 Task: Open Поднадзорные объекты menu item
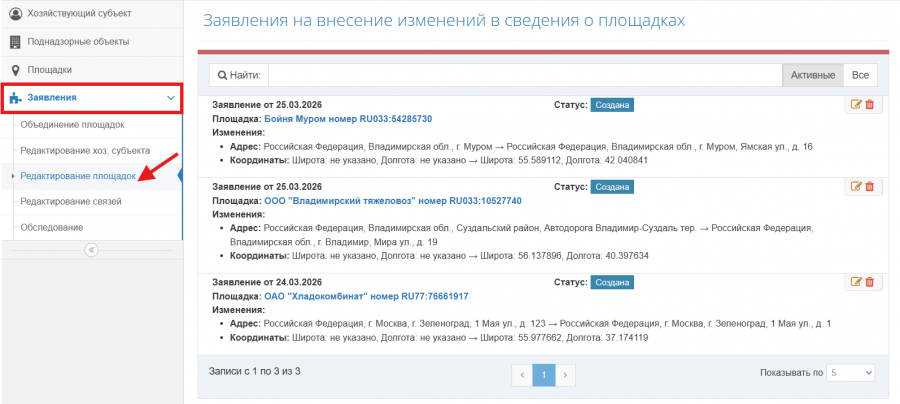pos(78,42)
